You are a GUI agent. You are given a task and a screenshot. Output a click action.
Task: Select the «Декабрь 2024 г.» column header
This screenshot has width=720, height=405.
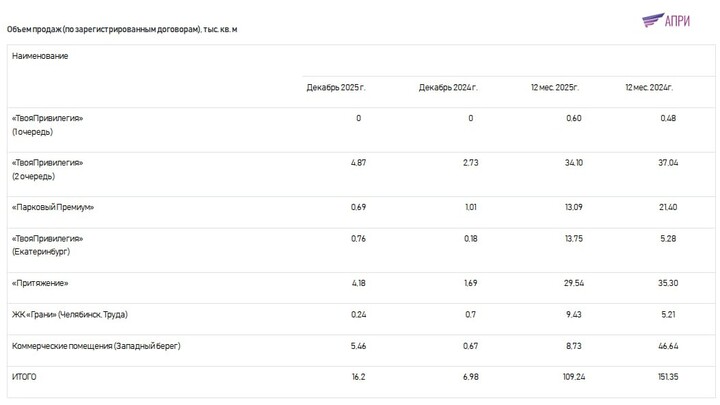[x=449, y=88]
